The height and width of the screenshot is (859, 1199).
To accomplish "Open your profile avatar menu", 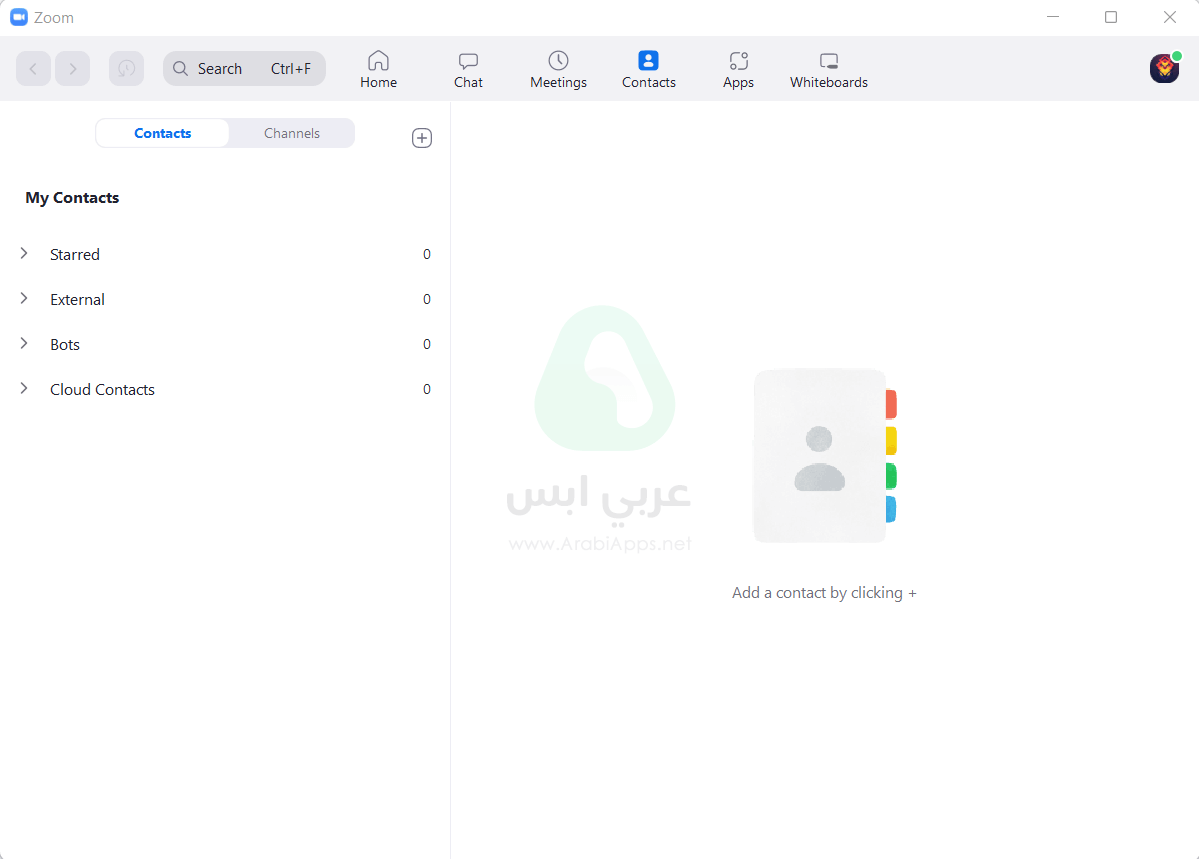I will pyautogui.click(x=1163, y=68).
